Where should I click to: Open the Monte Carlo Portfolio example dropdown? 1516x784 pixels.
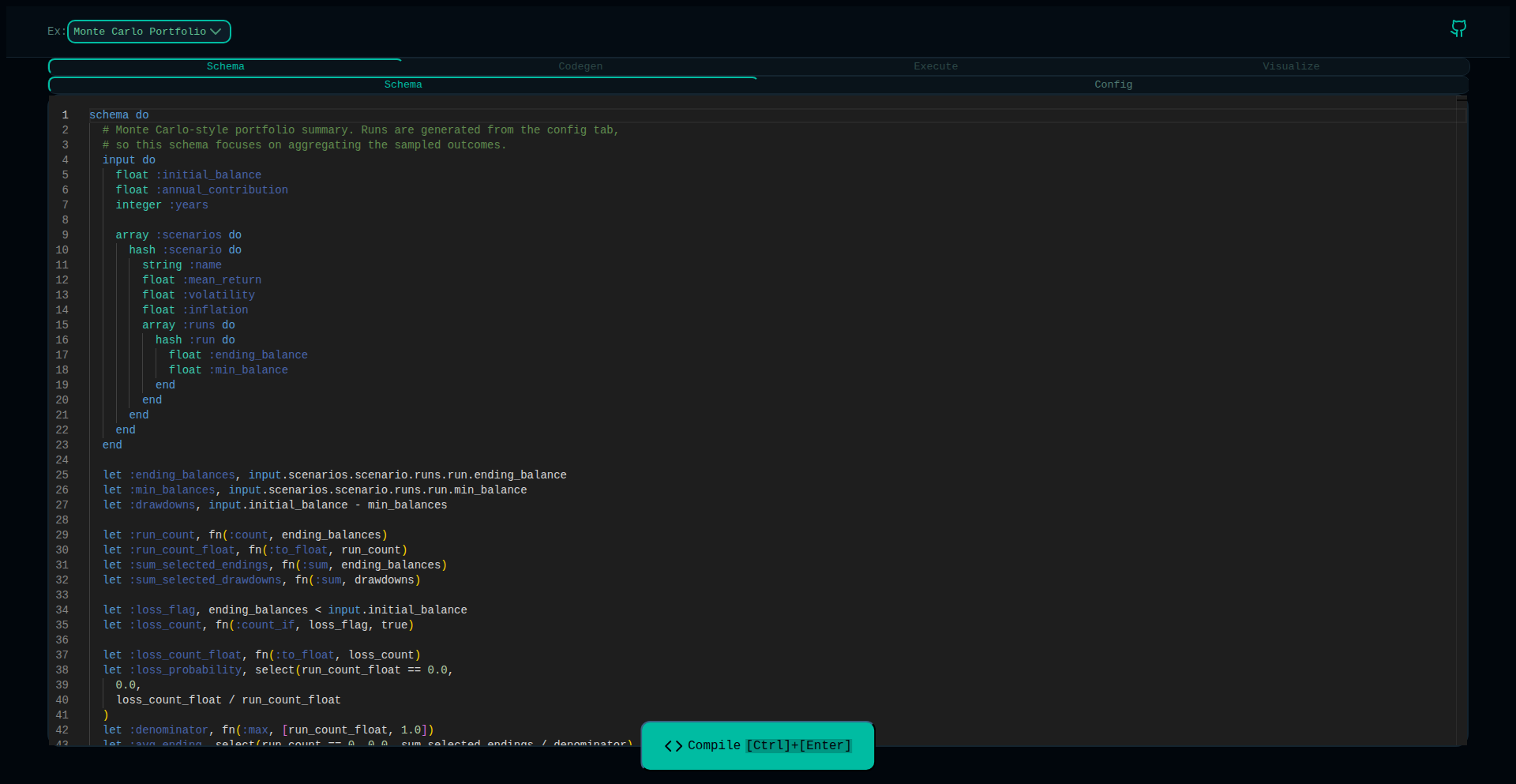[x=148, y=32]
